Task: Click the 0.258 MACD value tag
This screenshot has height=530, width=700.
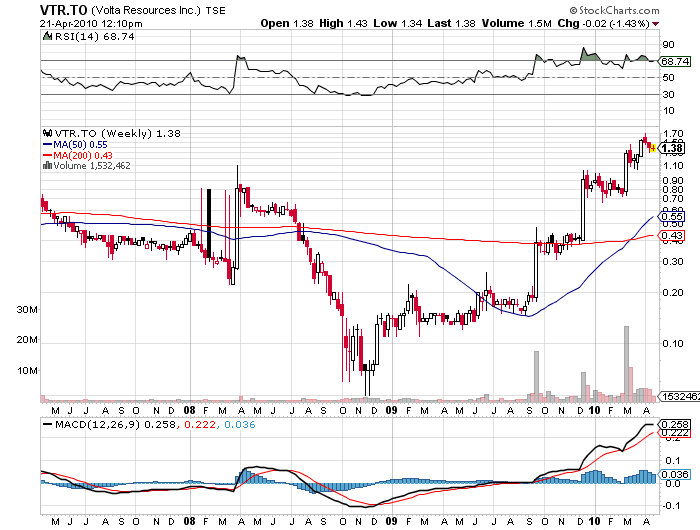Action: (675, 424)
